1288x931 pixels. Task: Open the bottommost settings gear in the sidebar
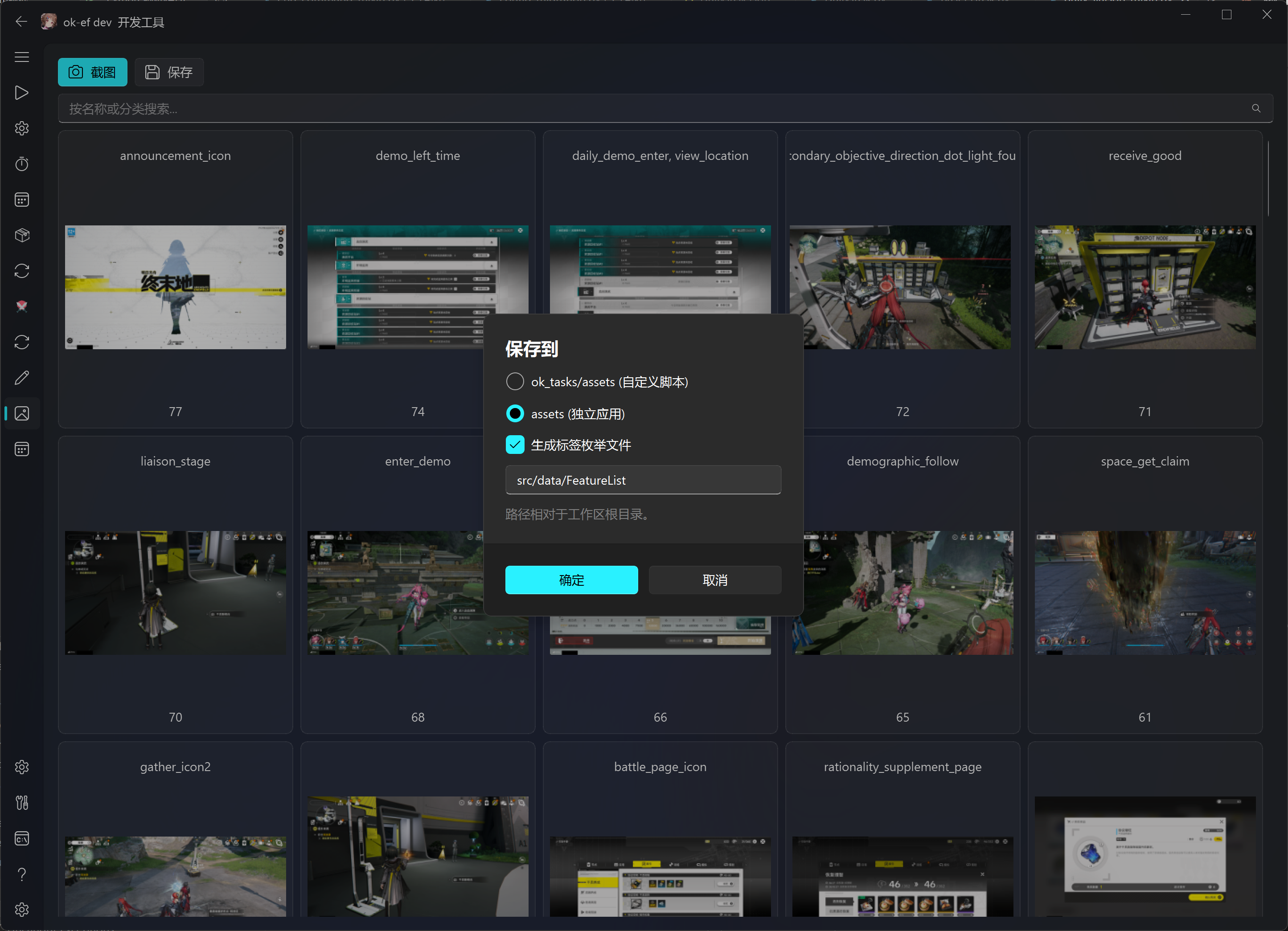coord(21,910)
